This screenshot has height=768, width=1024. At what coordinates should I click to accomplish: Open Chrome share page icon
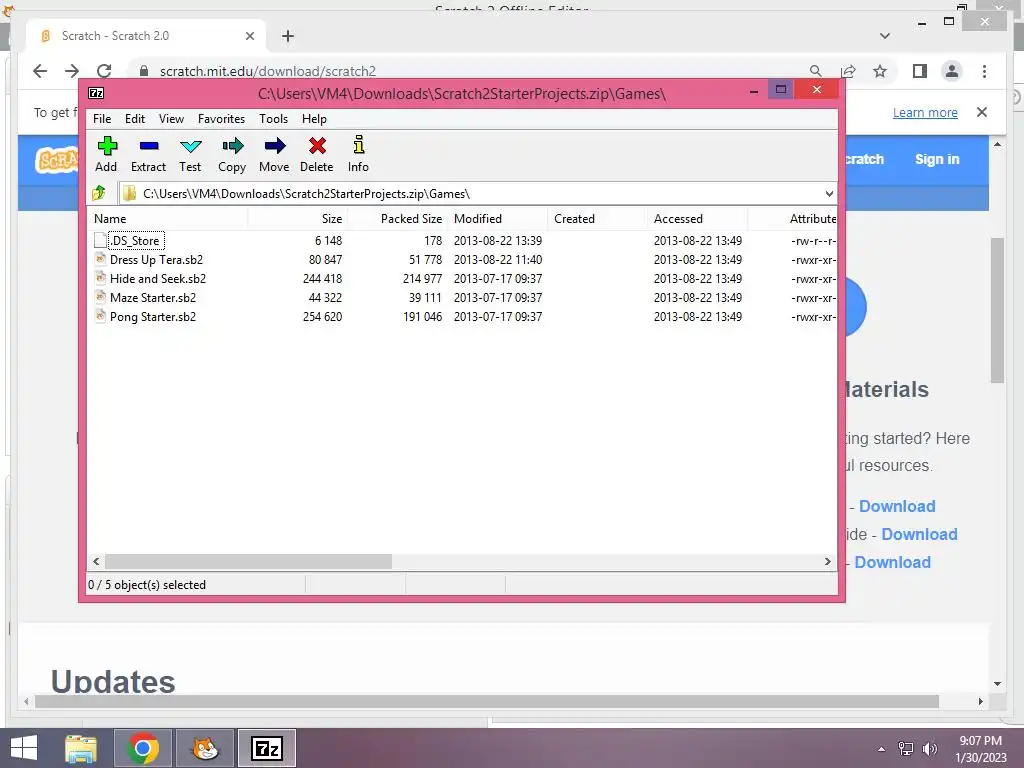848,71
